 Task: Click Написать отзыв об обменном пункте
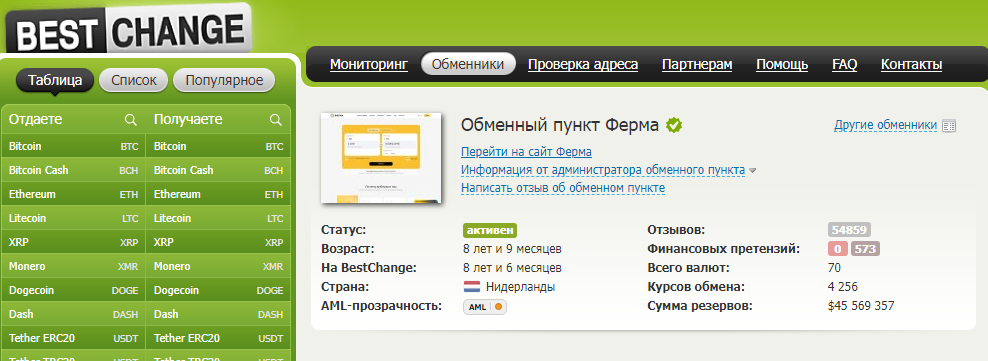[x=563, y=188]
